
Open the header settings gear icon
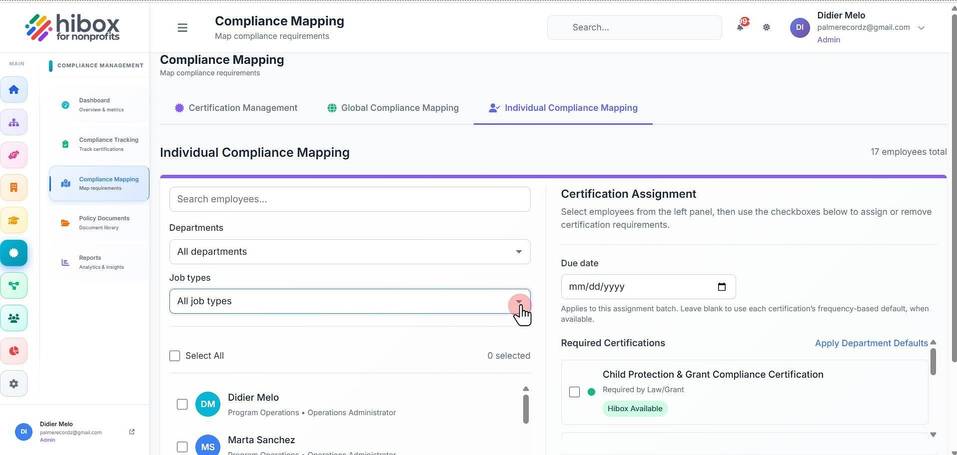(767, 27)
